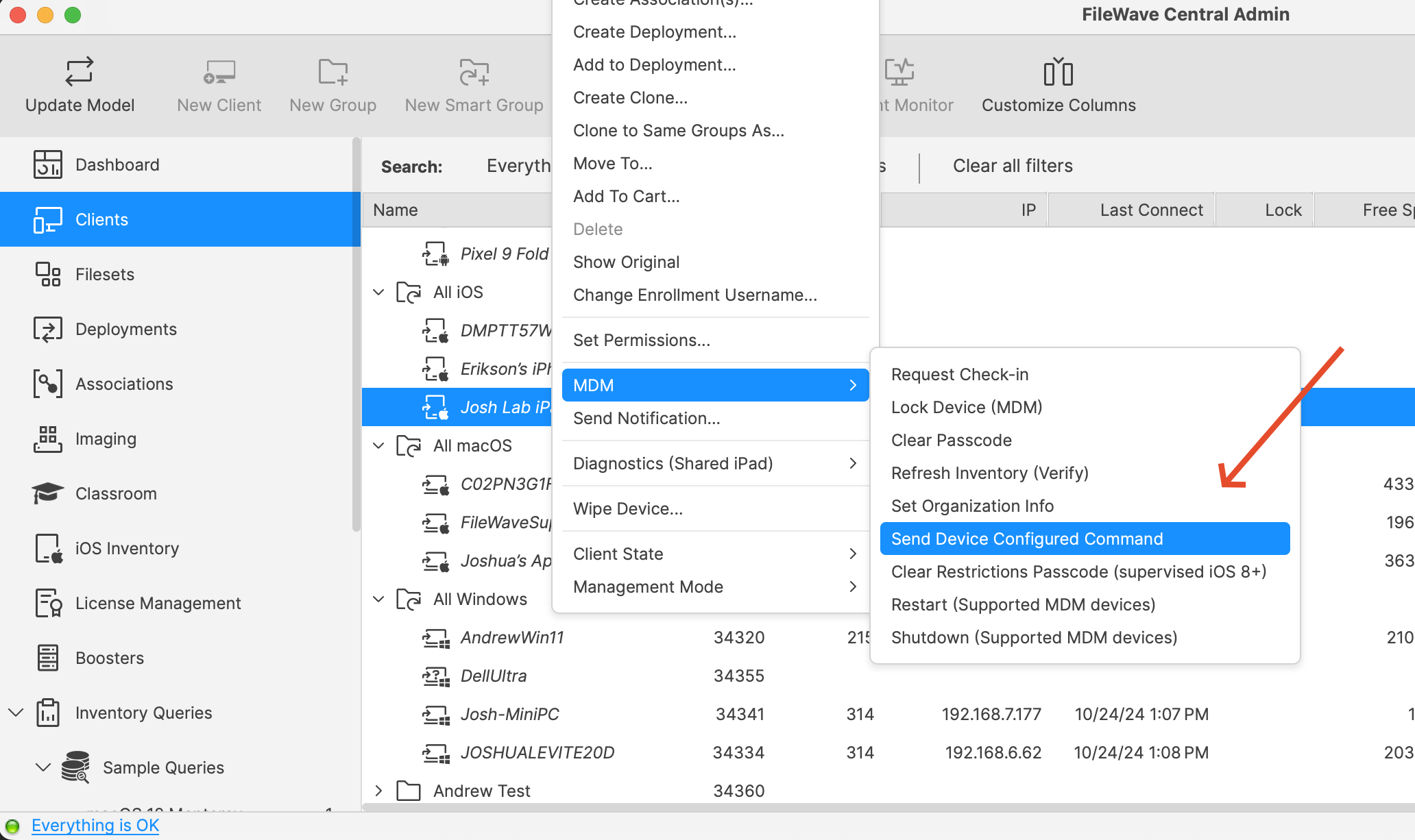The image size is (1415, 840).
Task: Choose Lock Device (MDM)
Action: pyautogui.click(x=1085, y=408)
